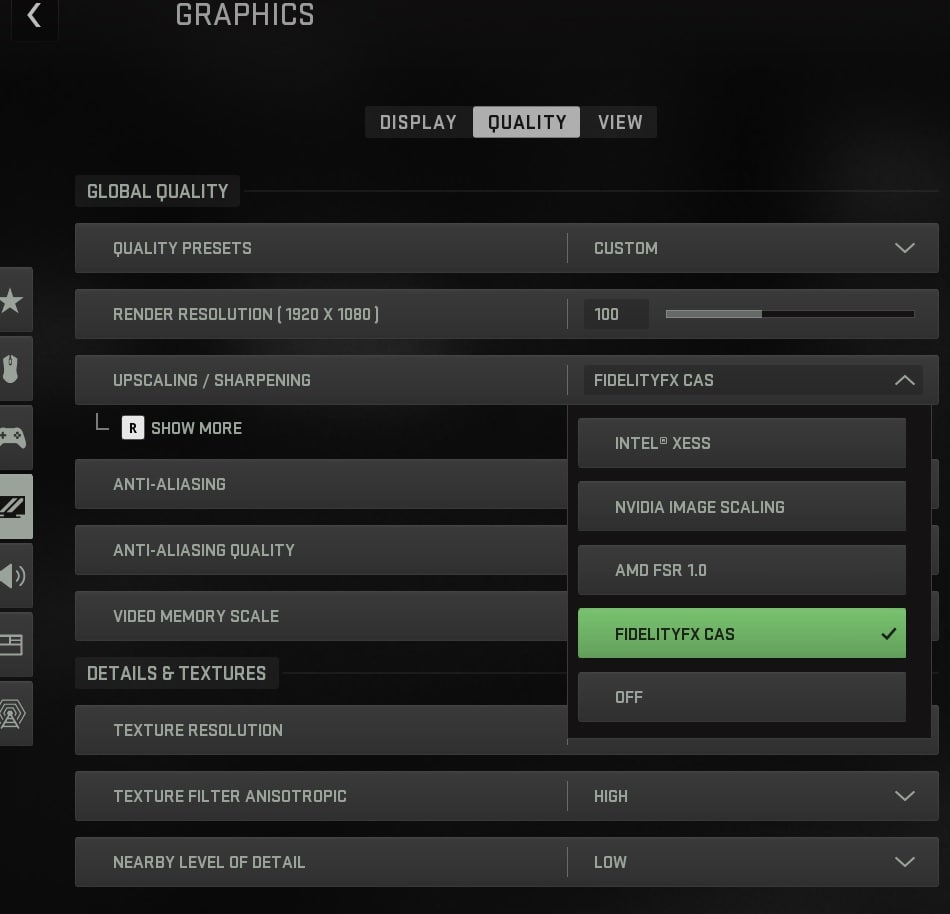The image size is (950, 914).
Task: Click the Details & Textures section header
Action: (x=176, y=673)
